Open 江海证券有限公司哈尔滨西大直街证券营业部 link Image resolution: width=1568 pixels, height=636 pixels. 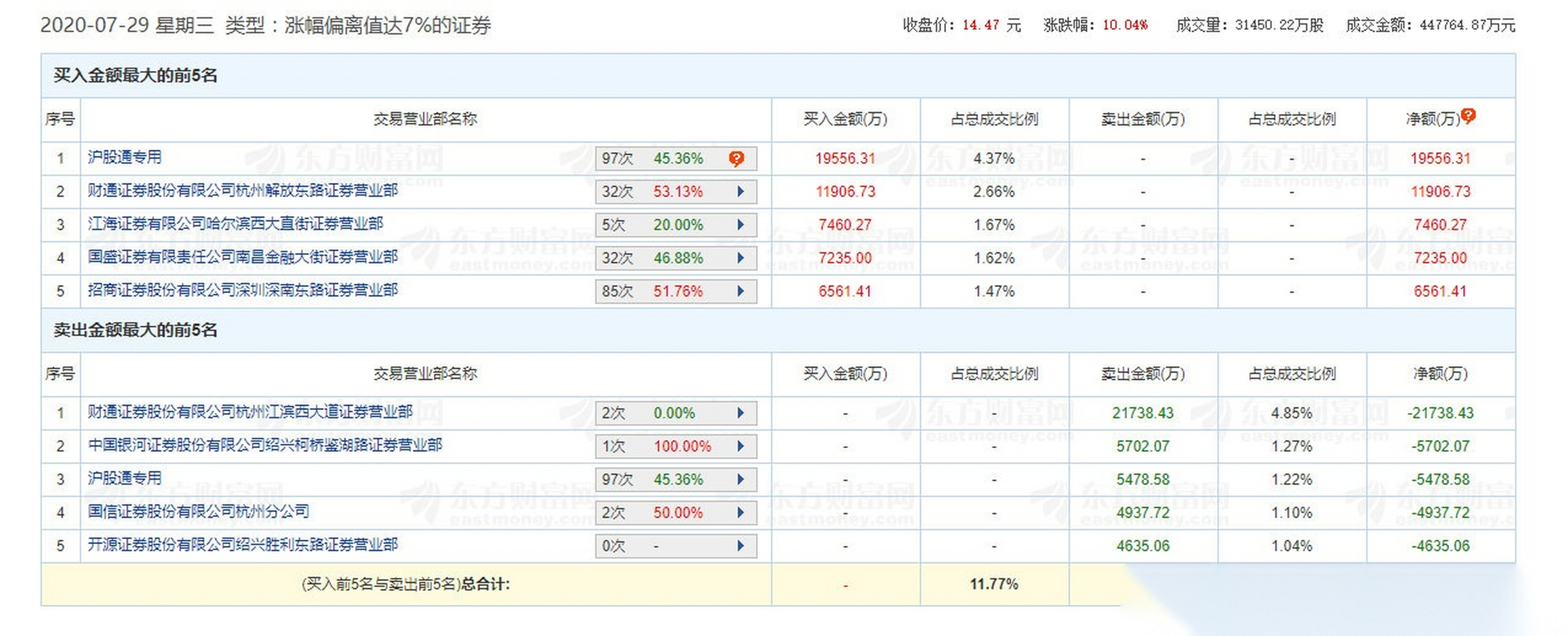pos(235,224)
